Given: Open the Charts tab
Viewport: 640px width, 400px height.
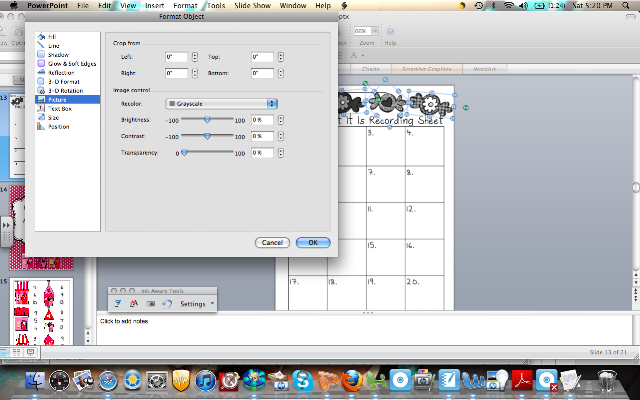Looking at the screenshot, I should click(x=371, y=69).
